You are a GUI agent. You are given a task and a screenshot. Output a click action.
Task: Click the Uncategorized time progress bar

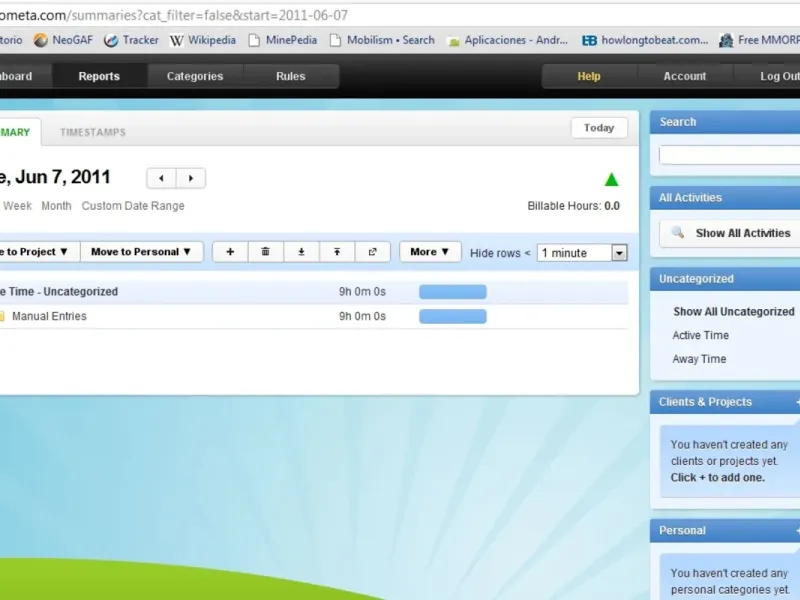pos(453,292)
